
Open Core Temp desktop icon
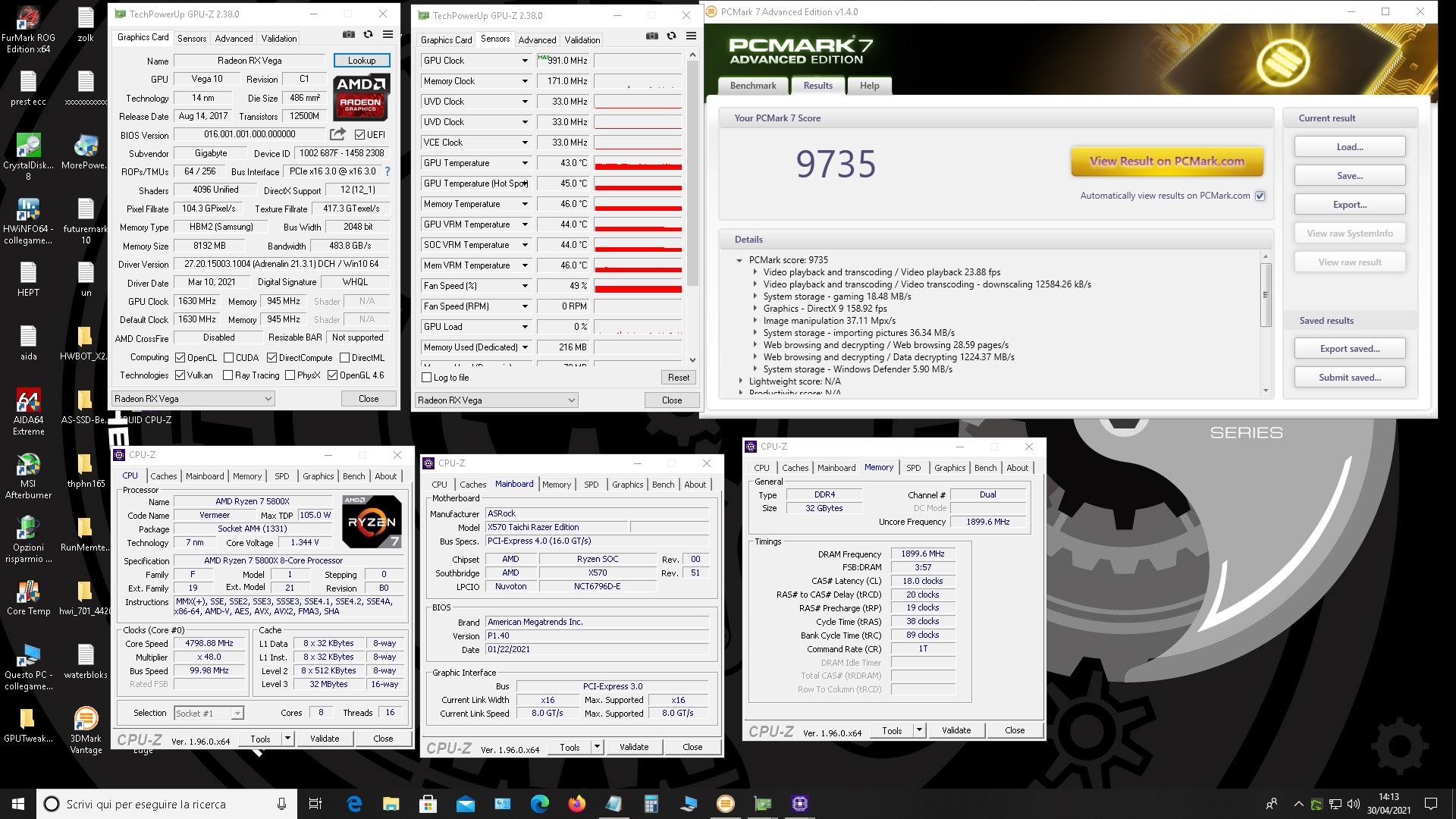pyautogui.click(x=28, y=598)
